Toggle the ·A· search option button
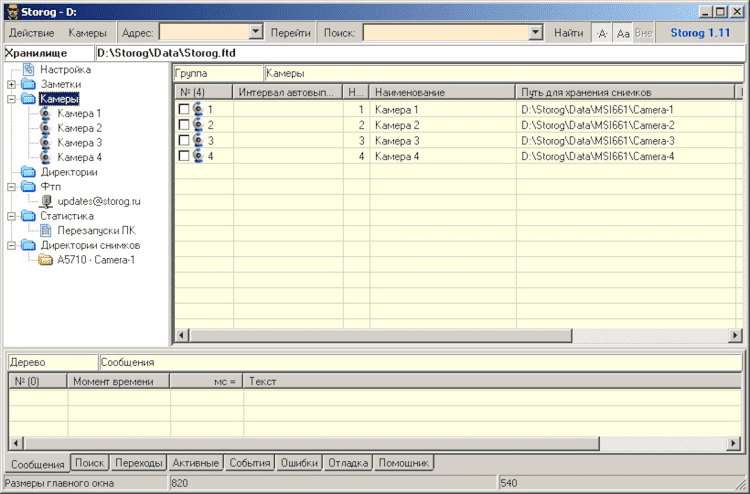 [x=602, y=33]
